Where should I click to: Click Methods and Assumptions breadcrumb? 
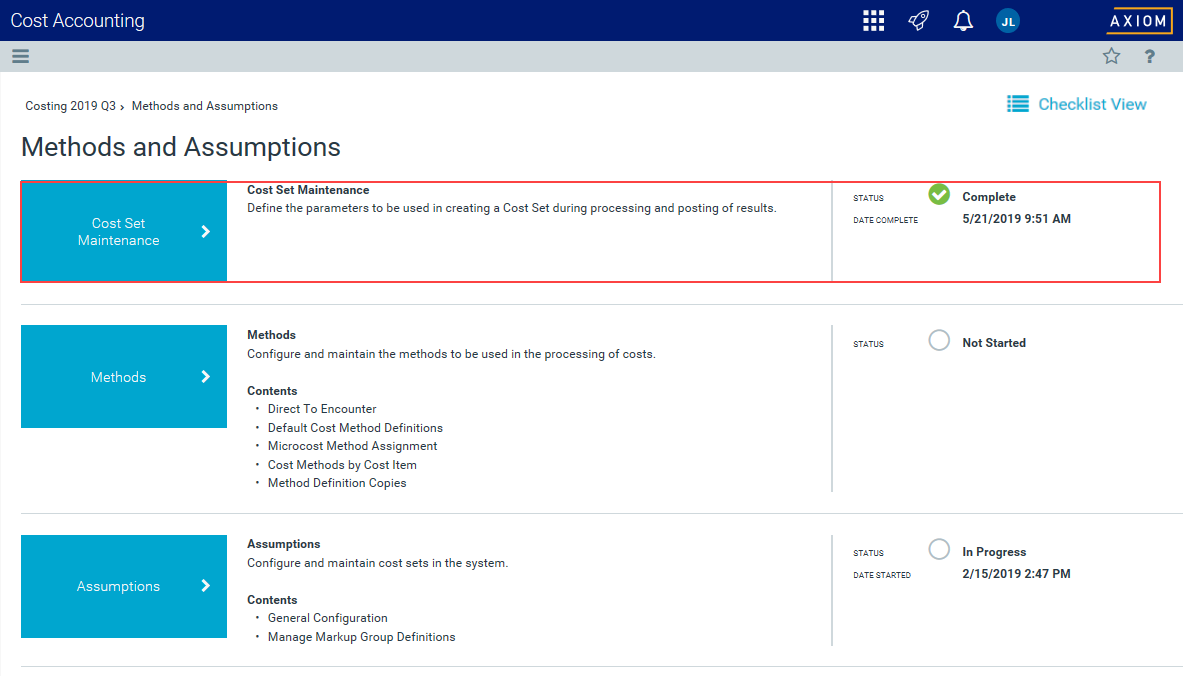click(x=204, y=106)
